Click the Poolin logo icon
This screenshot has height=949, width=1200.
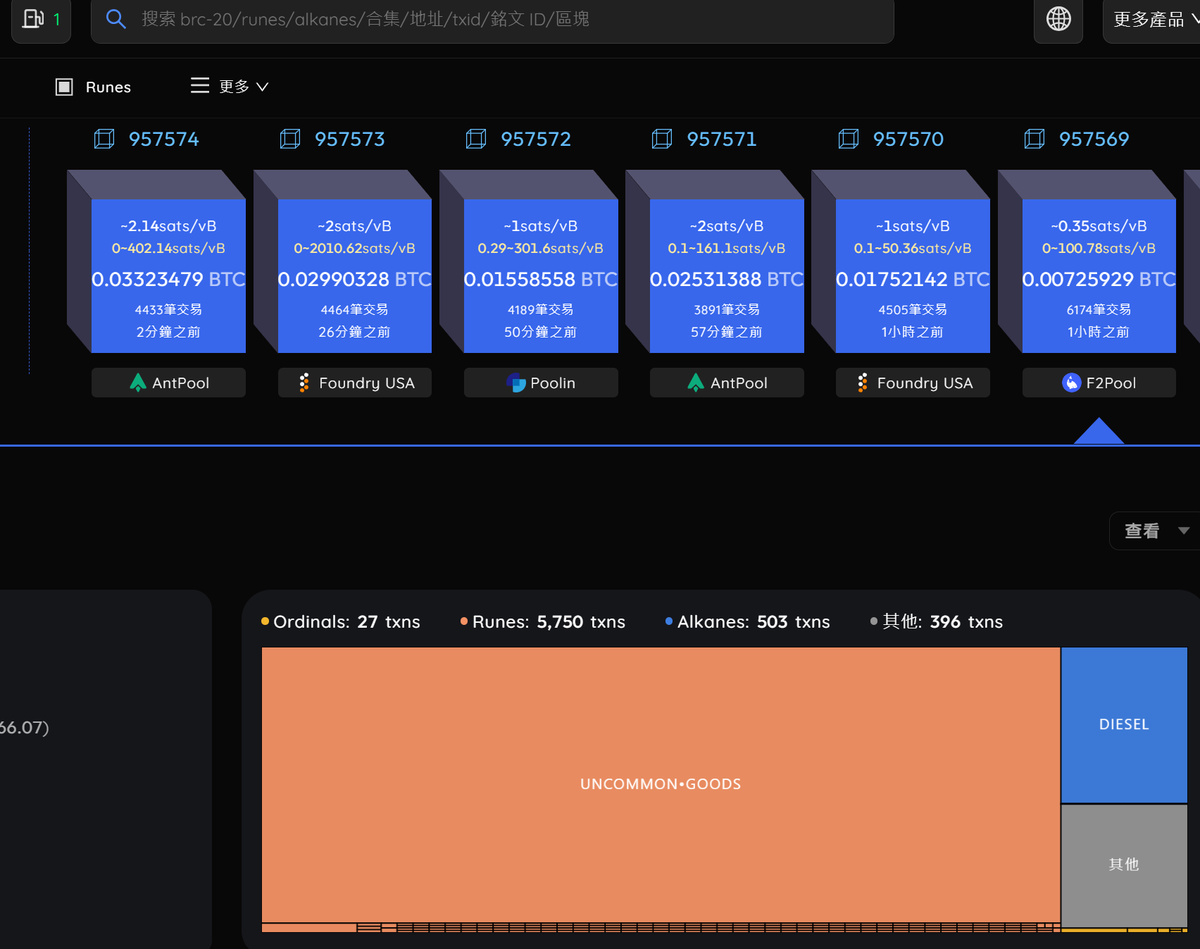click(x=516, y=383)
